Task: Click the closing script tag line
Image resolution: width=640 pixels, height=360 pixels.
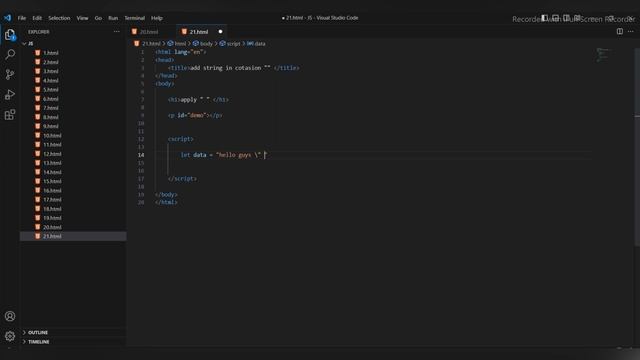Action: click(182, 179)
